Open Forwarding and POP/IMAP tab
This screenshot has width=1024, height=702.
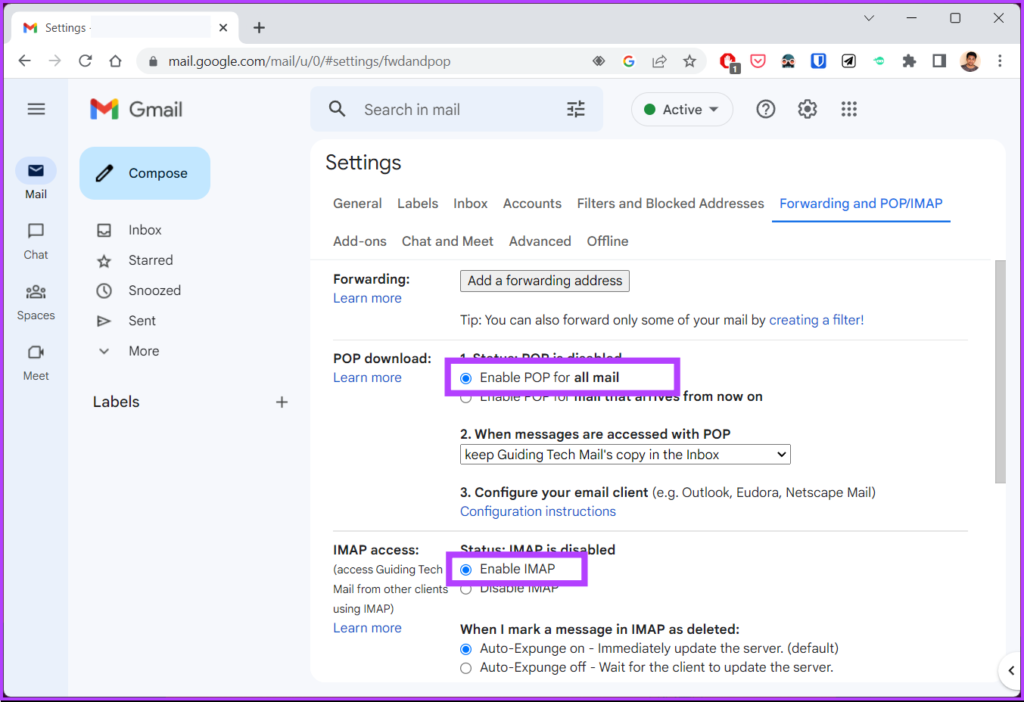pyautogui.click(x=861, y=204)
